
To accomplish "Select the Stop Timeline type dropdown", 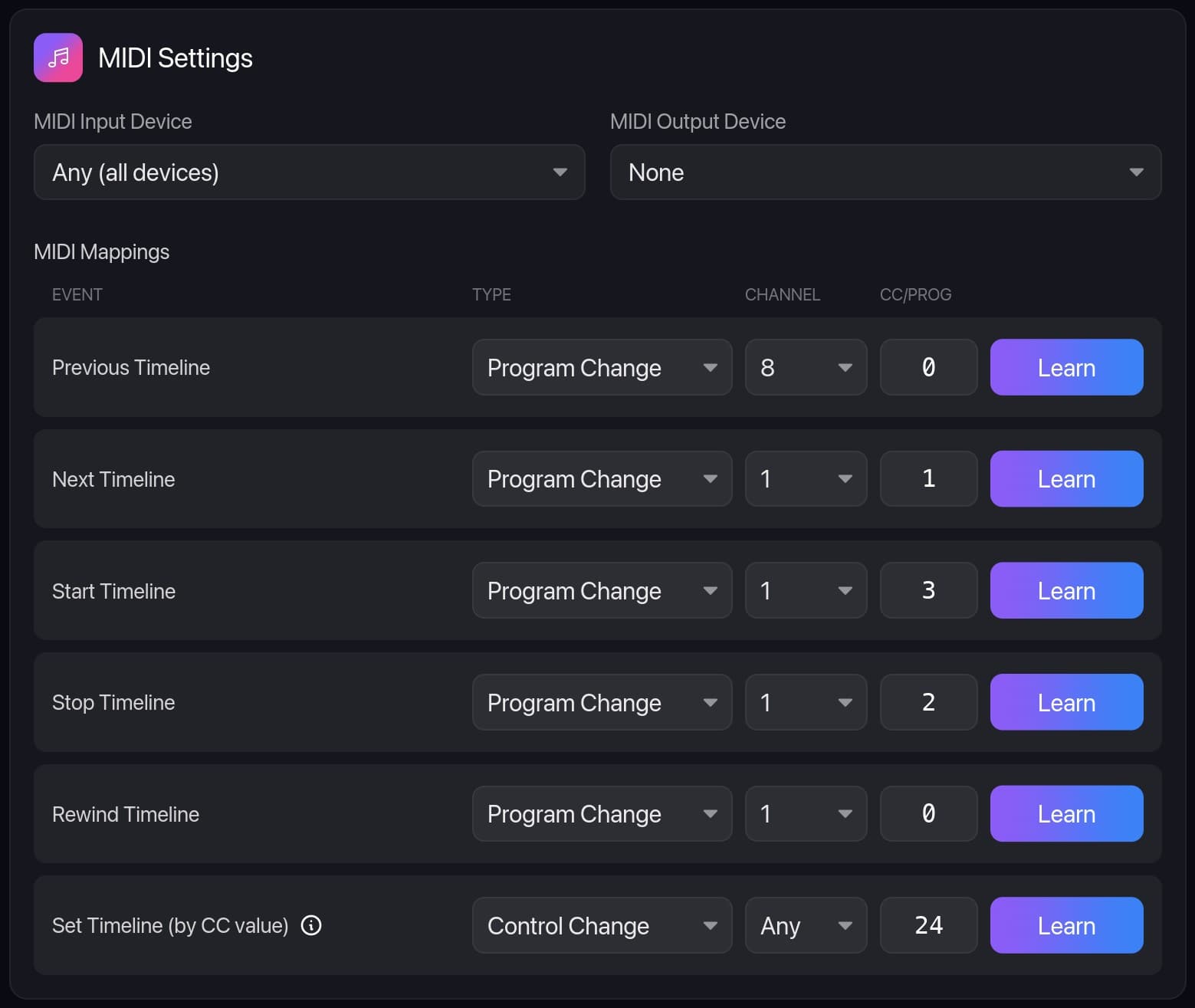I will (602, 702).
